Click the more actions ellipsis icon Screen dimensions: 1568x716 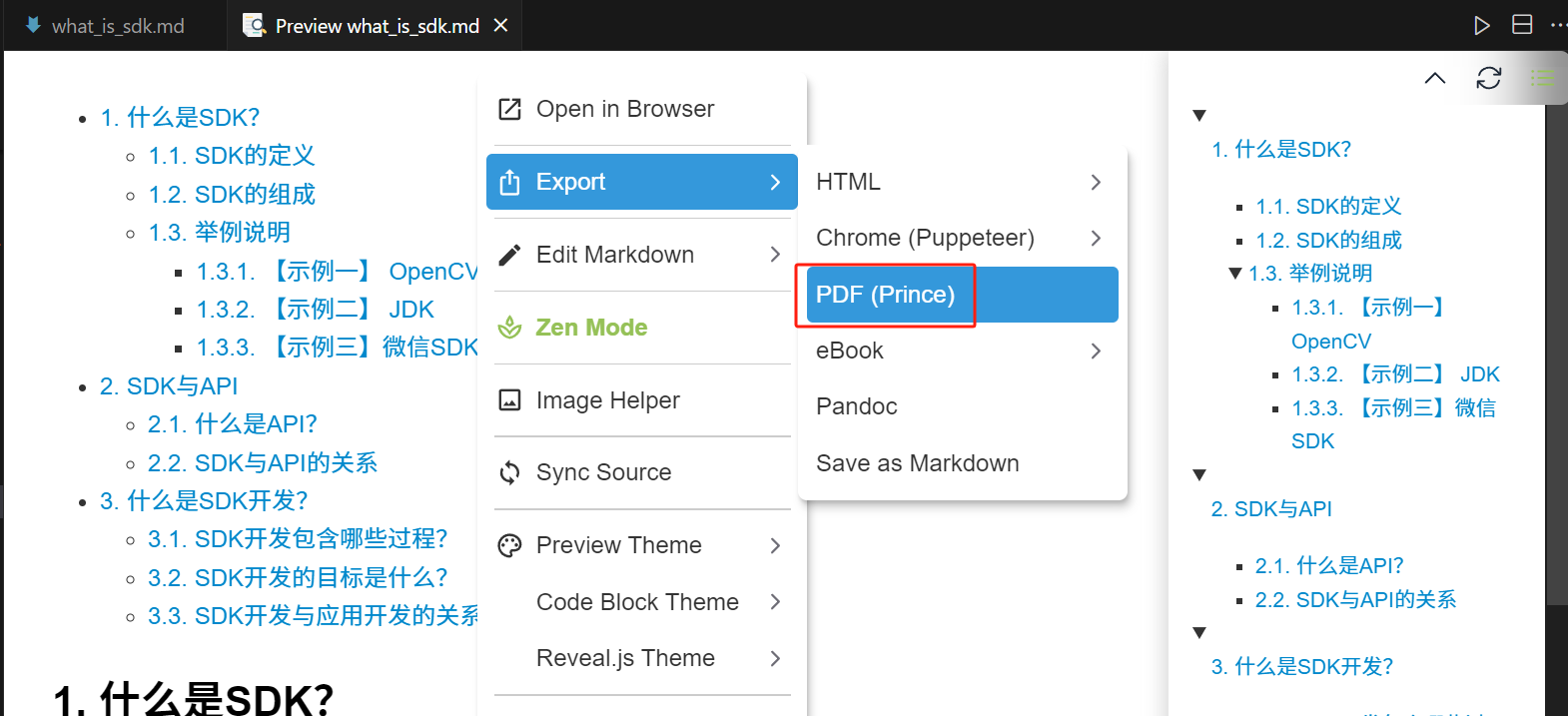click(1557, 25)
